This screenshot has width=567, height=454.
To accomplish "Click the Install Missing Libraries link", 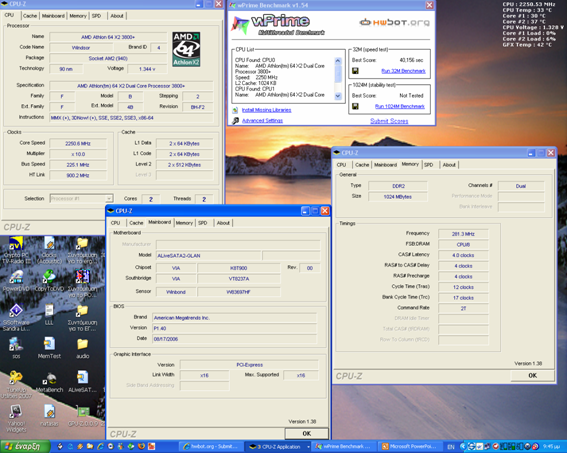I will point(266,110).
